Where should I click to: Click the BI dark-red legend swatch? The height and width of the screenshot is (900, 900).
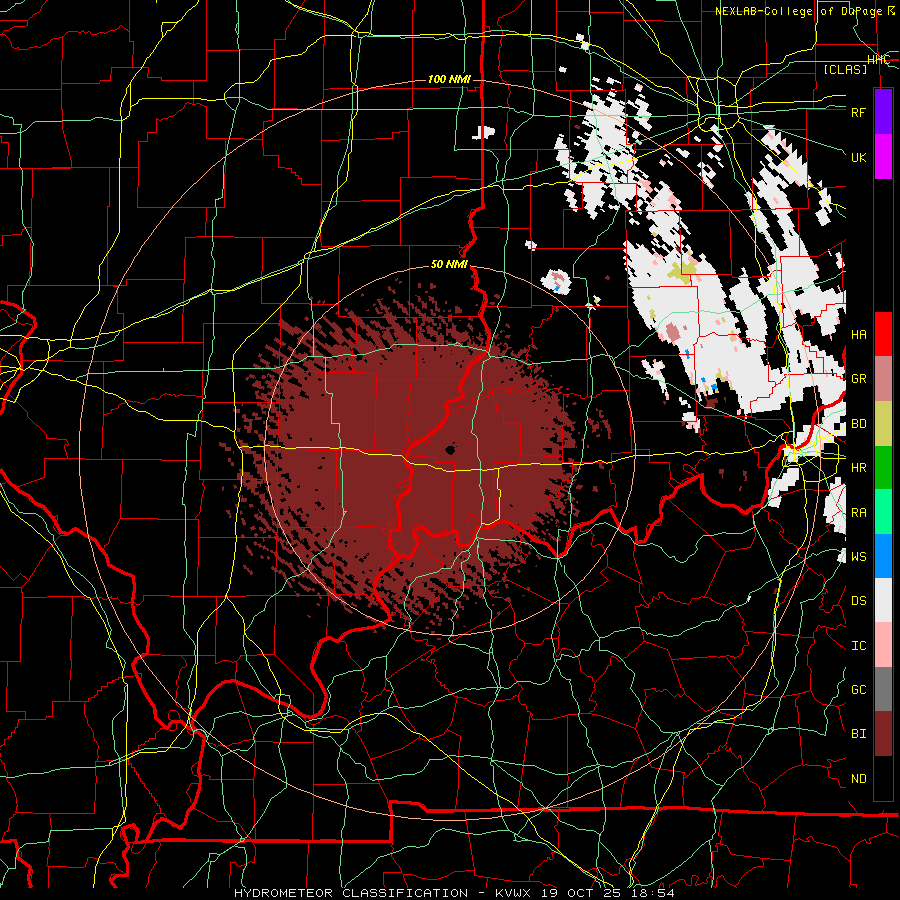click(883, 734)
